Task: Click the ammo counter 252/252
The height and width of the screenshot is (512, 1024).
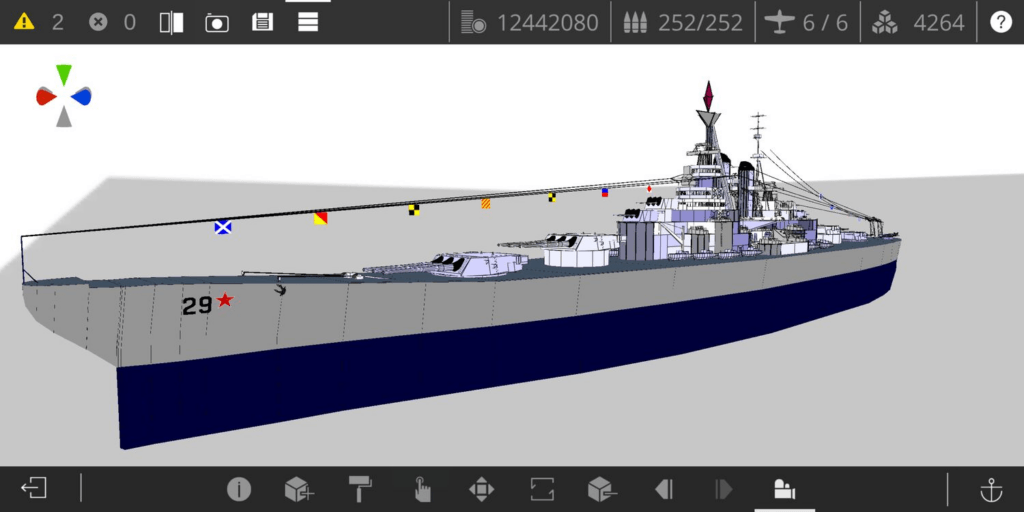Action: 685,22
